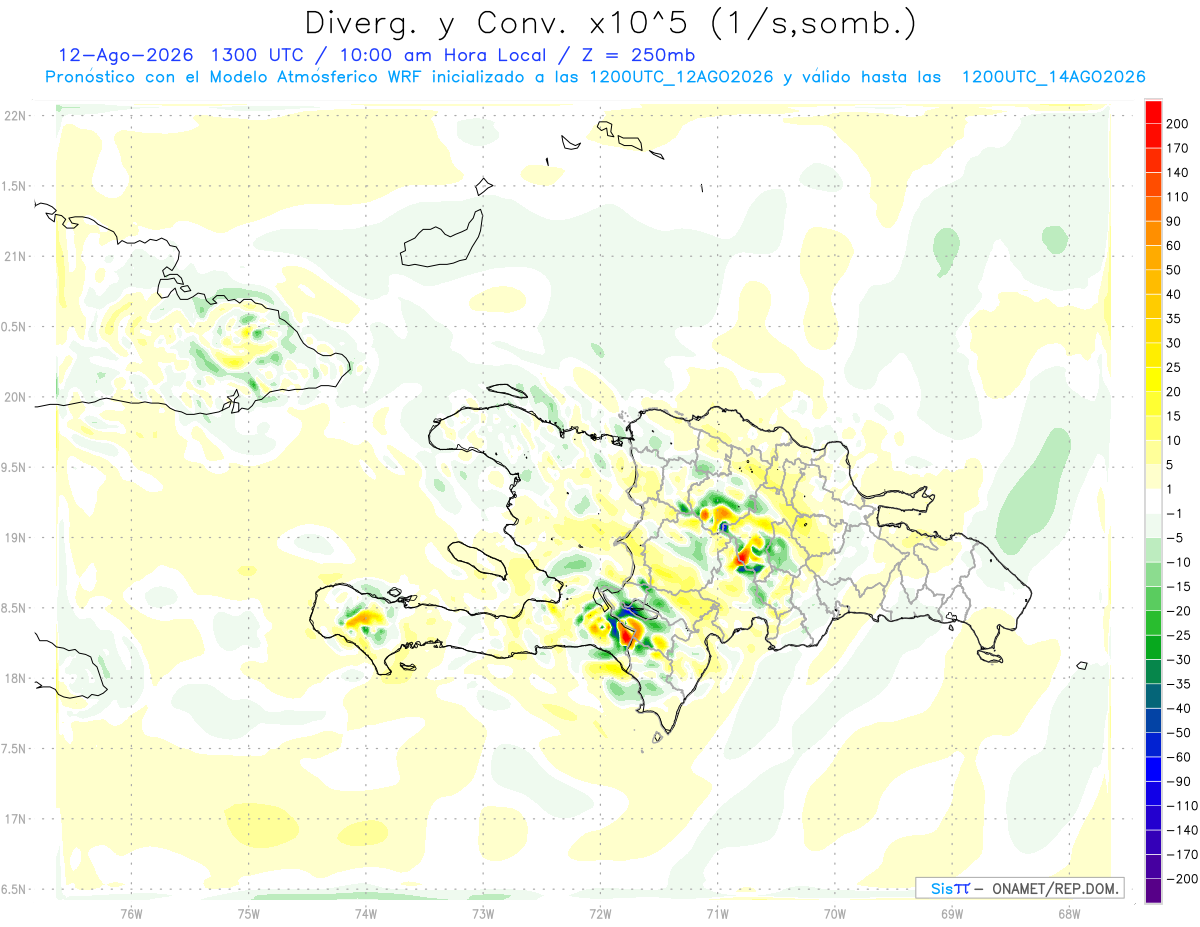Screen dimensions: 1200x927
Task: Click the '0.5N' latitude label
Action: coord(14,327)
